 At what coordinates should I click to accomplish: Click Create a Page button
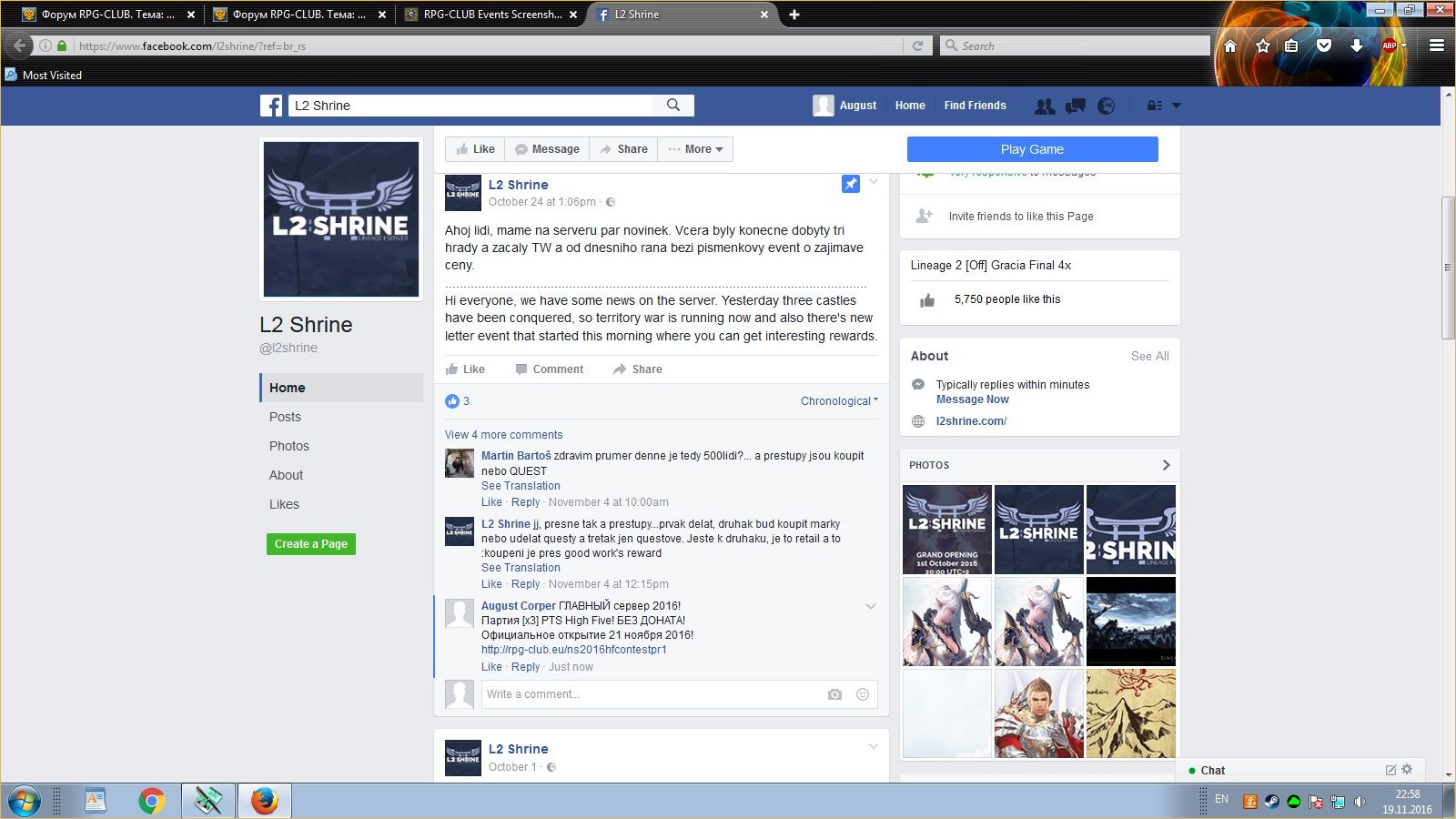pos(311,544)
